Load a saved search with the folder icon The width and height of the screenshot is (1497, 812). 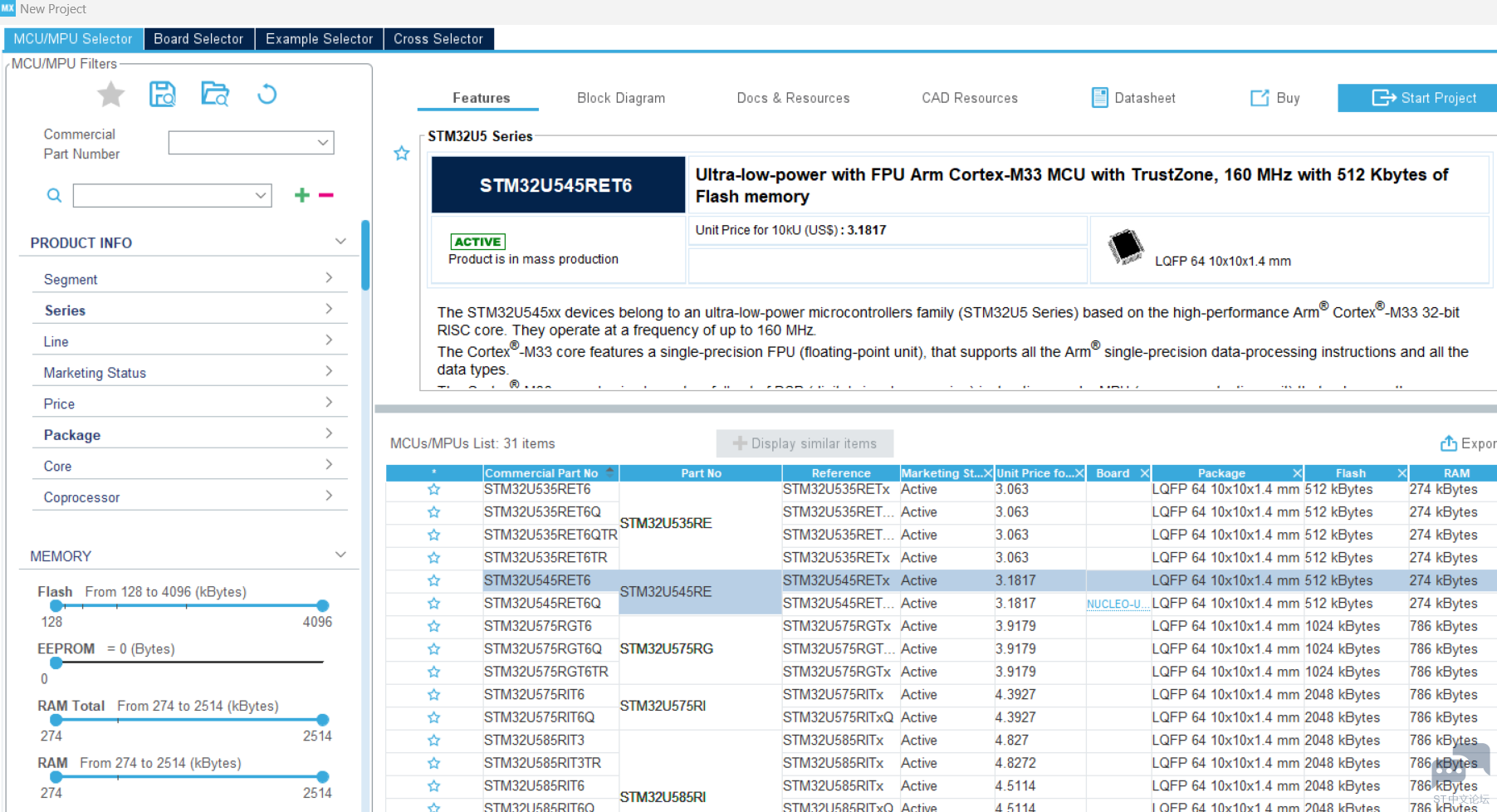point(215,95)
